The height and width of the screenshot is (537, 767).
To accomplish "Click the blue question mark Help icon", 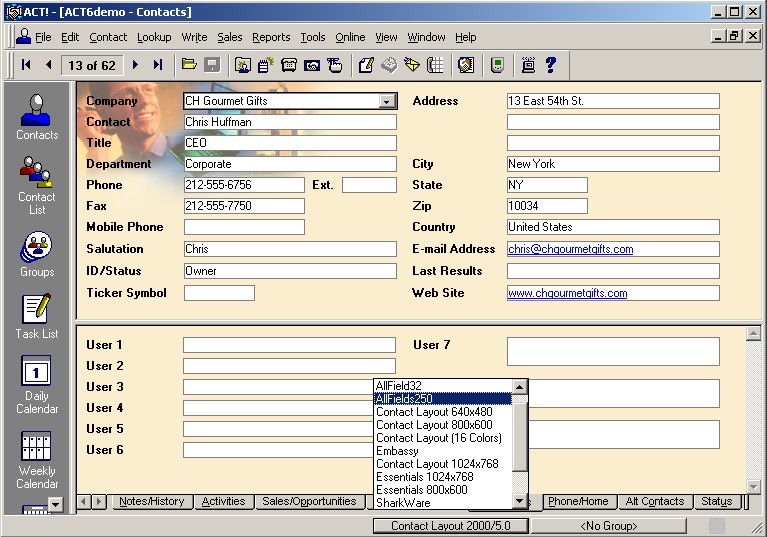I will click(x=551, y=65).
